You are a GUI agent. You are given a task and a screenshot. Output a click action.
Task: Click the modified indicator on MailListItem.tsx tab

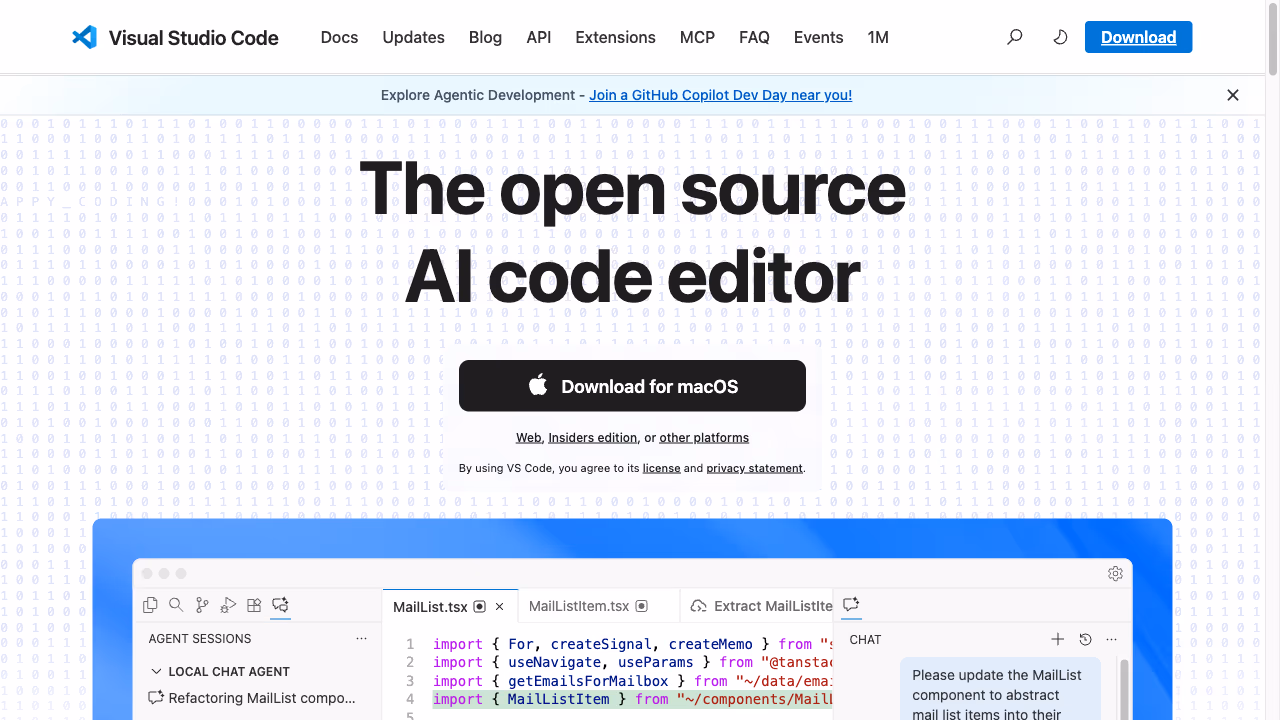coord(642,606)
